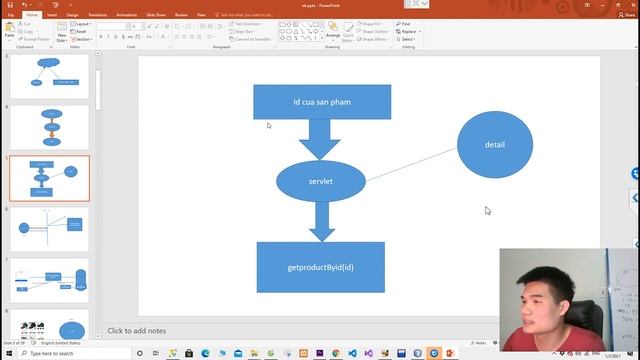Switch to the Insert tab
This screenshot has width=640, height=360.
52,15
